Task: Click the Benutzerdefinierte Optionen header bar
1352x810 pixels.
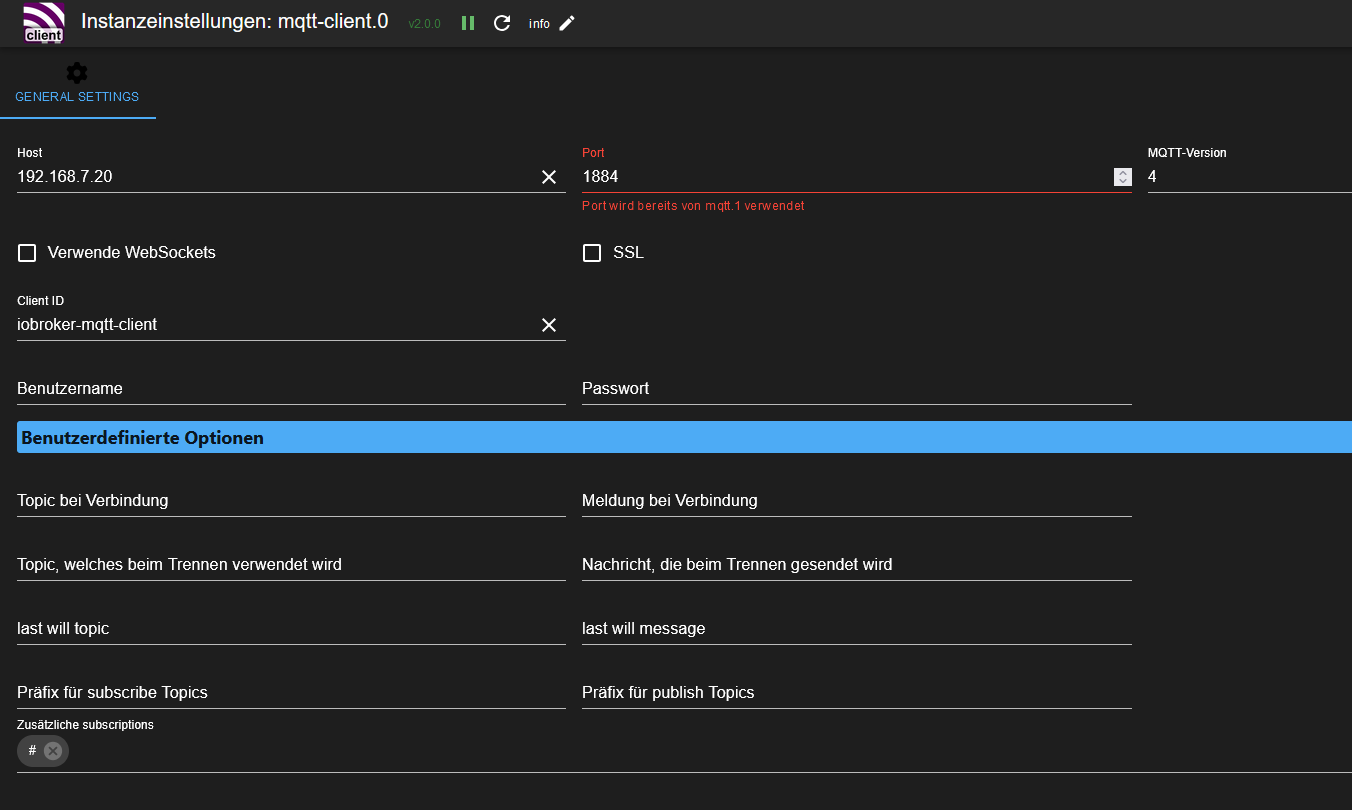Action: 684,437
